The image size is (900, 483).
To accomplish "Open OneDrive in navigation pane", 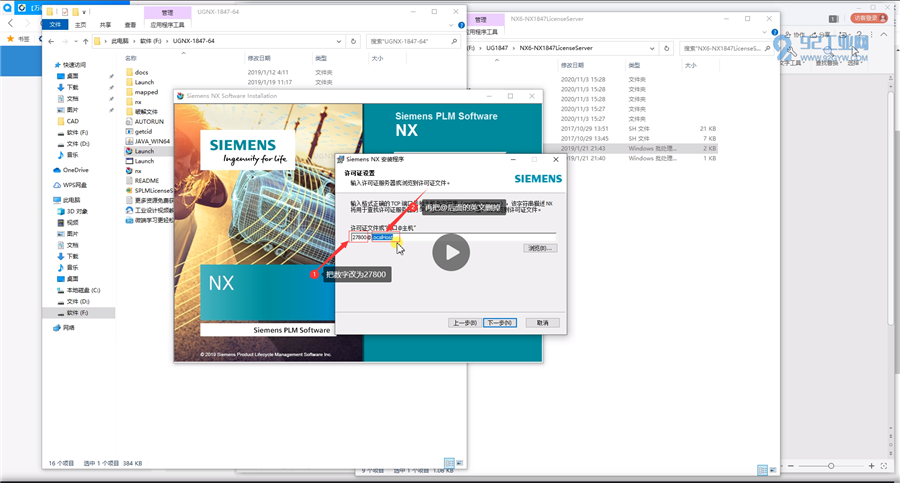I will (x=75, y=170).
